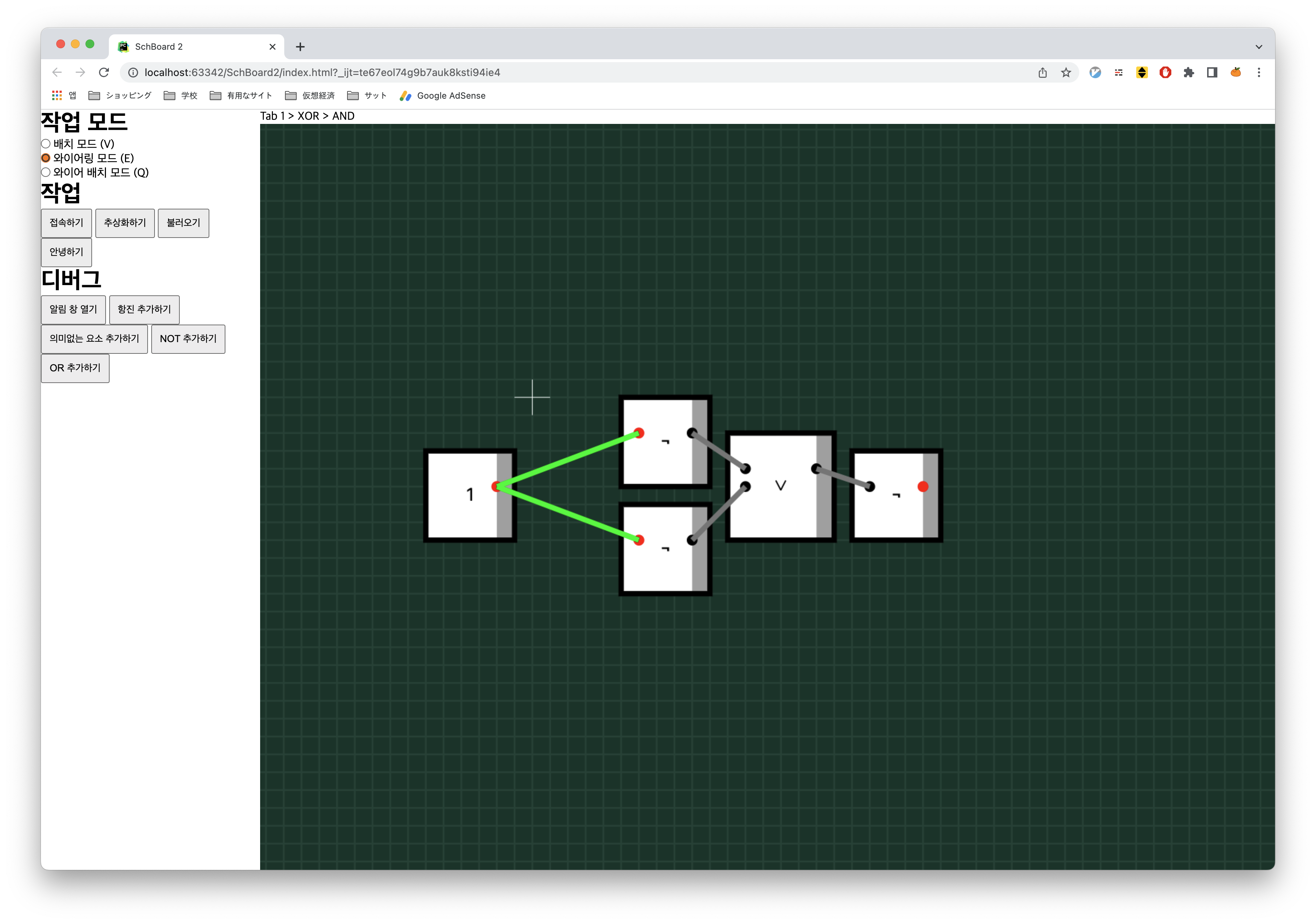Open the tab search chevron dropdown
Image resolution: width=1316 pixels, height=924 pixels.
point(1259,47)
